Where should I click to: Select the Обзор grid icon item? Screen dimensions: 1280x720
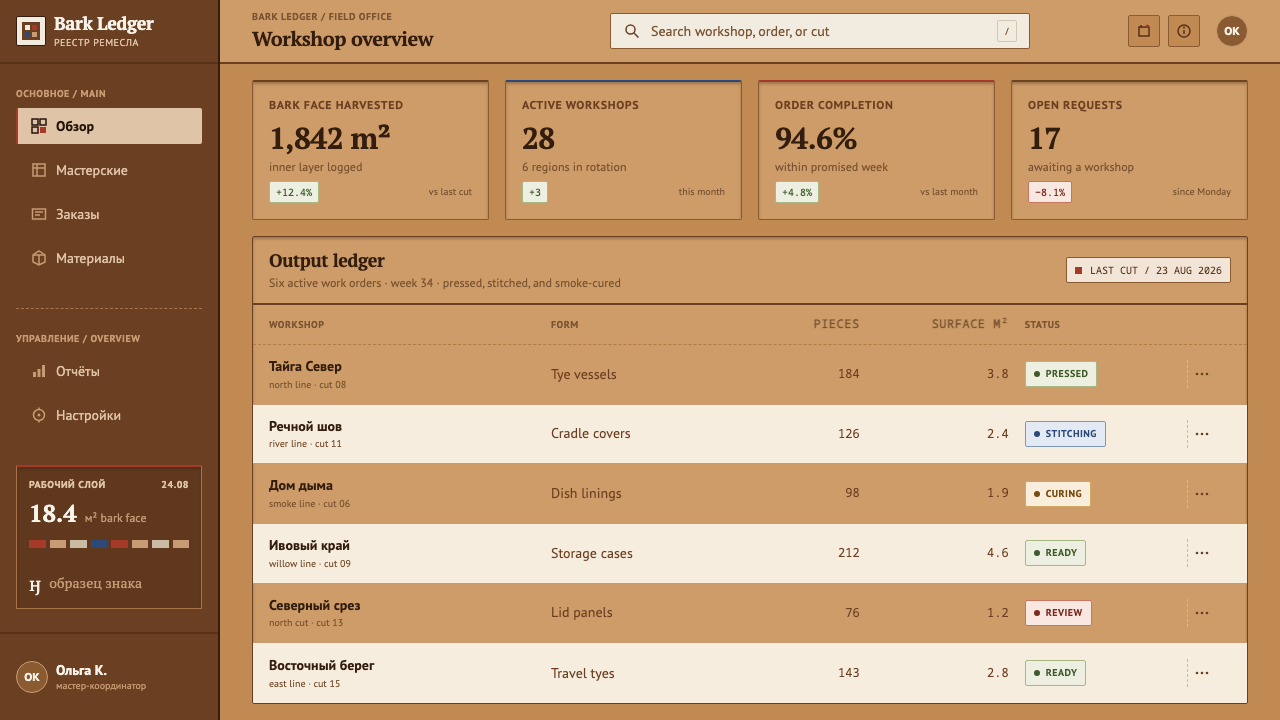[109, 126]
